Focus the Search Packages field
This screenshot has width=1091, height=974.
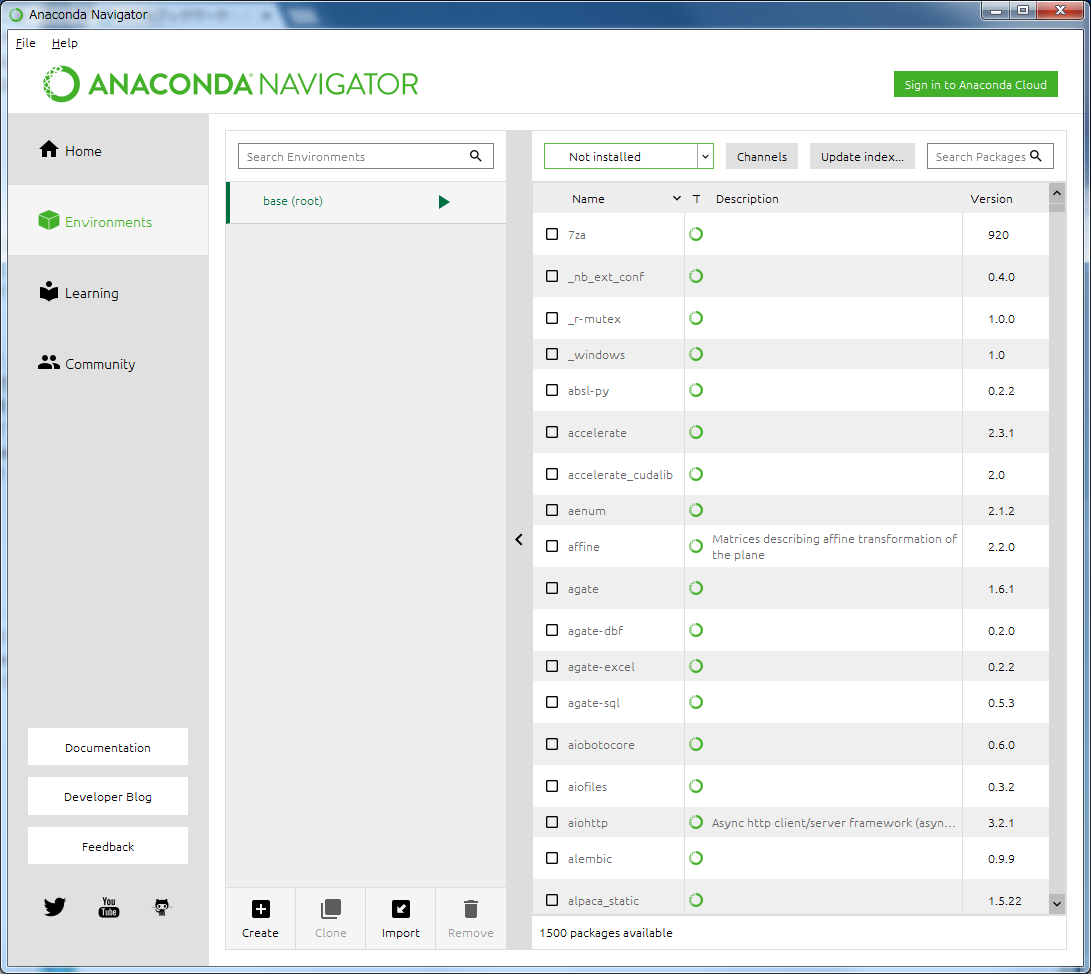point(990,156)
